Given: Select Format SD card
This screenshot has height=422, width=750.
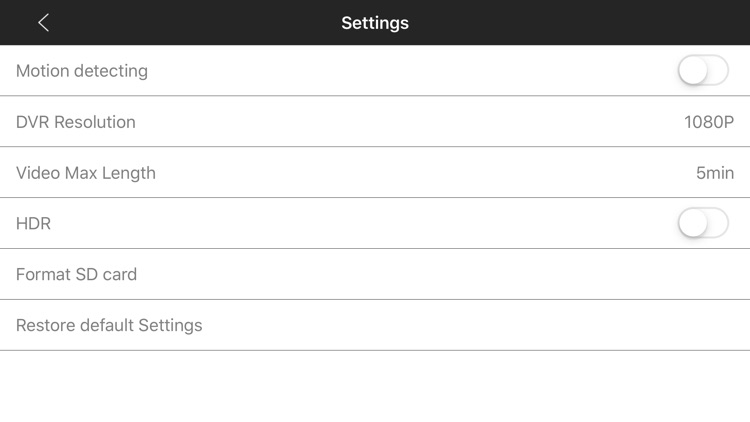Looking at the screenshot, I should 76,274.
